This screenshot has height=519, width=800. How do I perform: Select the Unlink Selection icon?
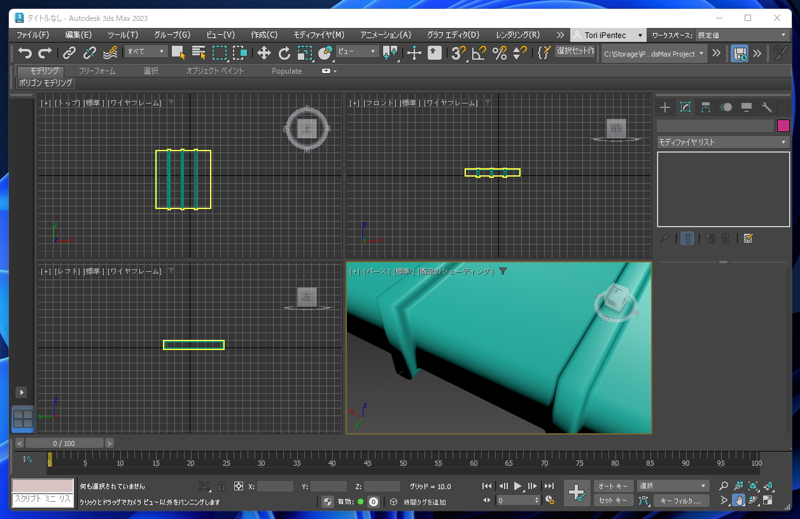point(89,53)
